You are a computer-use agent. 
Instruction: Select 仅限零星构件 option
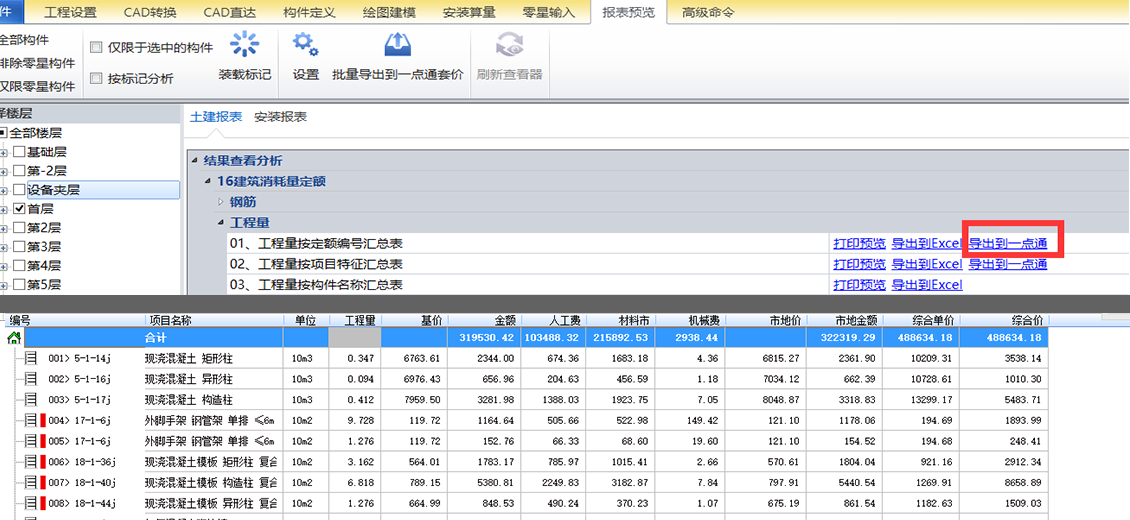tap(37, 86)
